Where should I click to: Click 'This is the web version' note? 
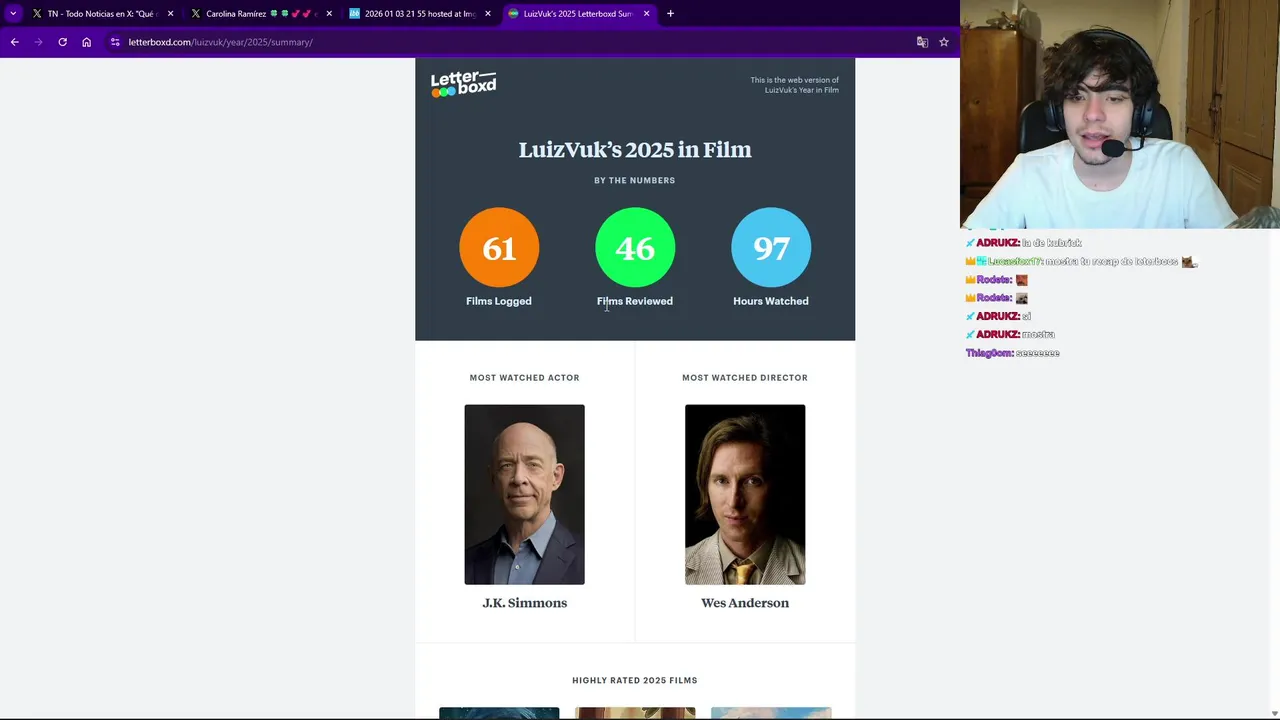click(795, 85)
